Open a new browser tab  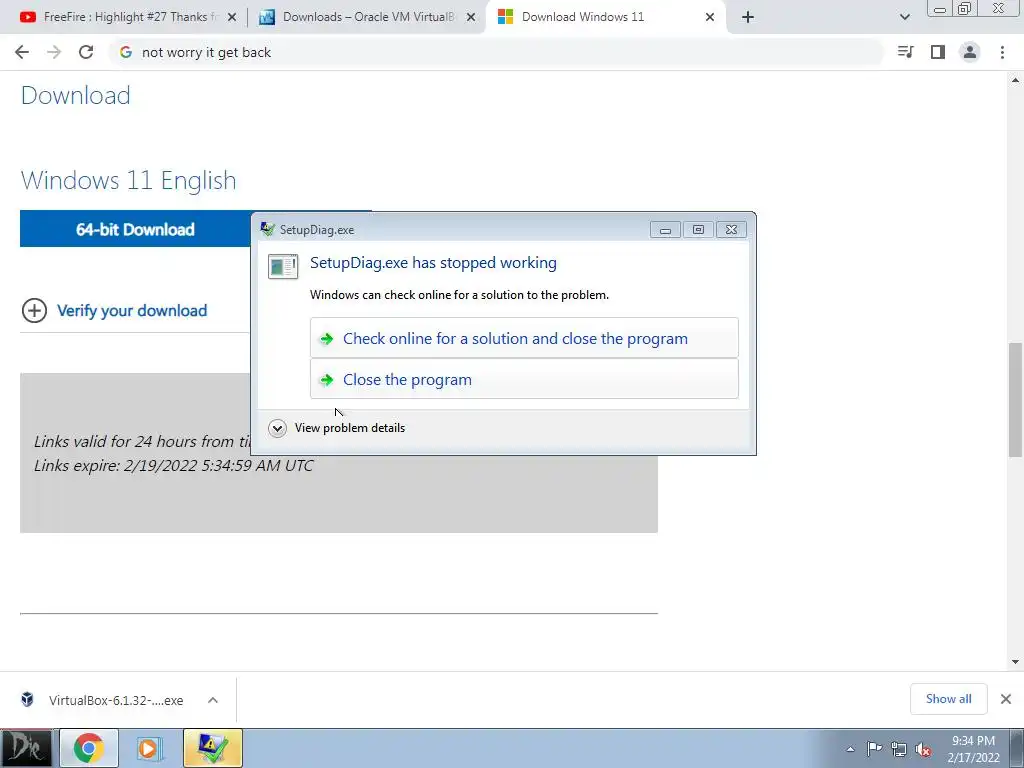(x=748, y=17)
